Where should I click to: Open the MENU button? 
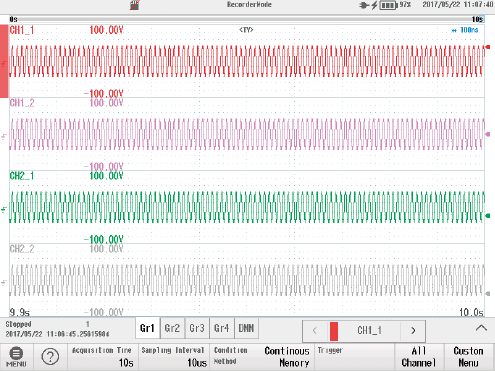coord(16,357)
